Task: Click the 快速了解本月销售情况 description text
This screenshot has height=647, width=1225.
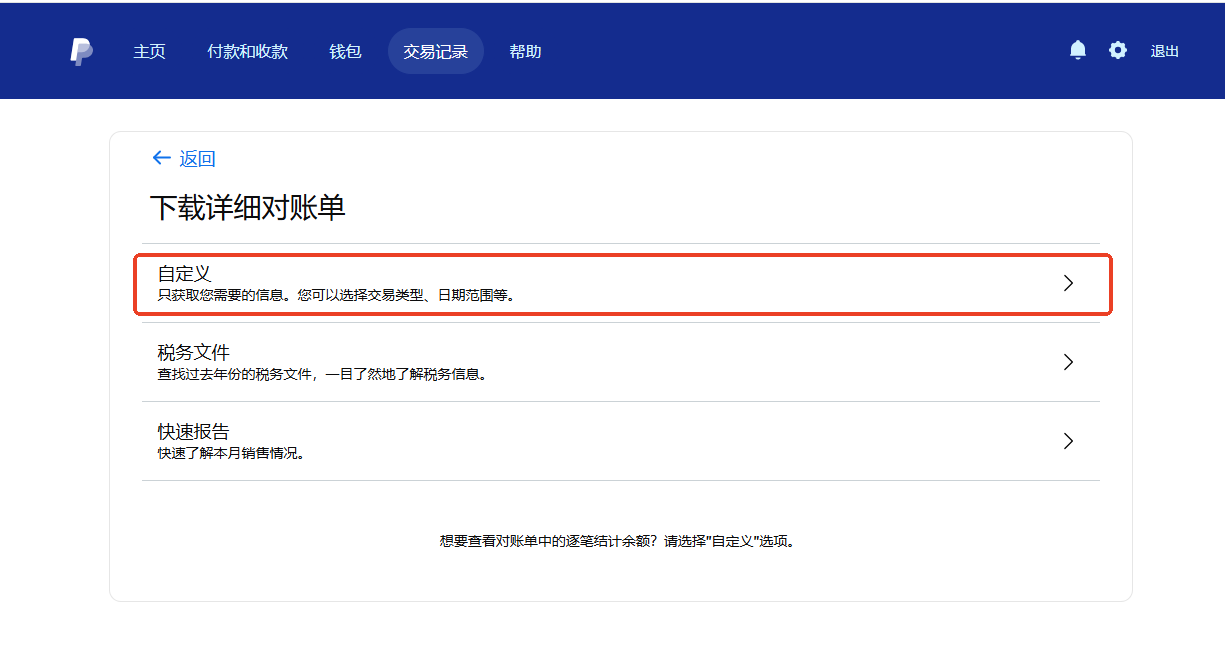Action: point(231,453)
